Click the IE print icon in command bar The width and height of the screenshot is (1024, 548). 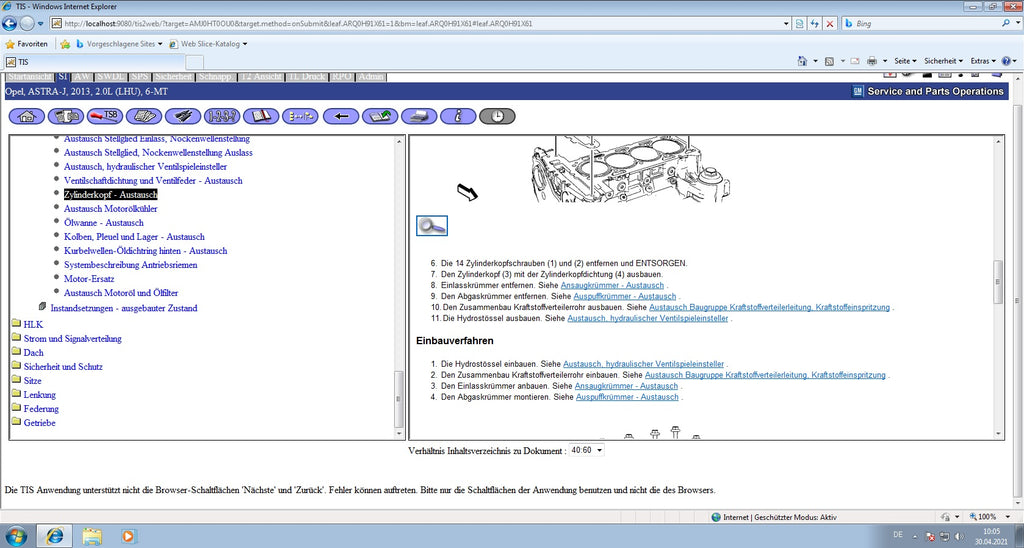coord(872,61)
